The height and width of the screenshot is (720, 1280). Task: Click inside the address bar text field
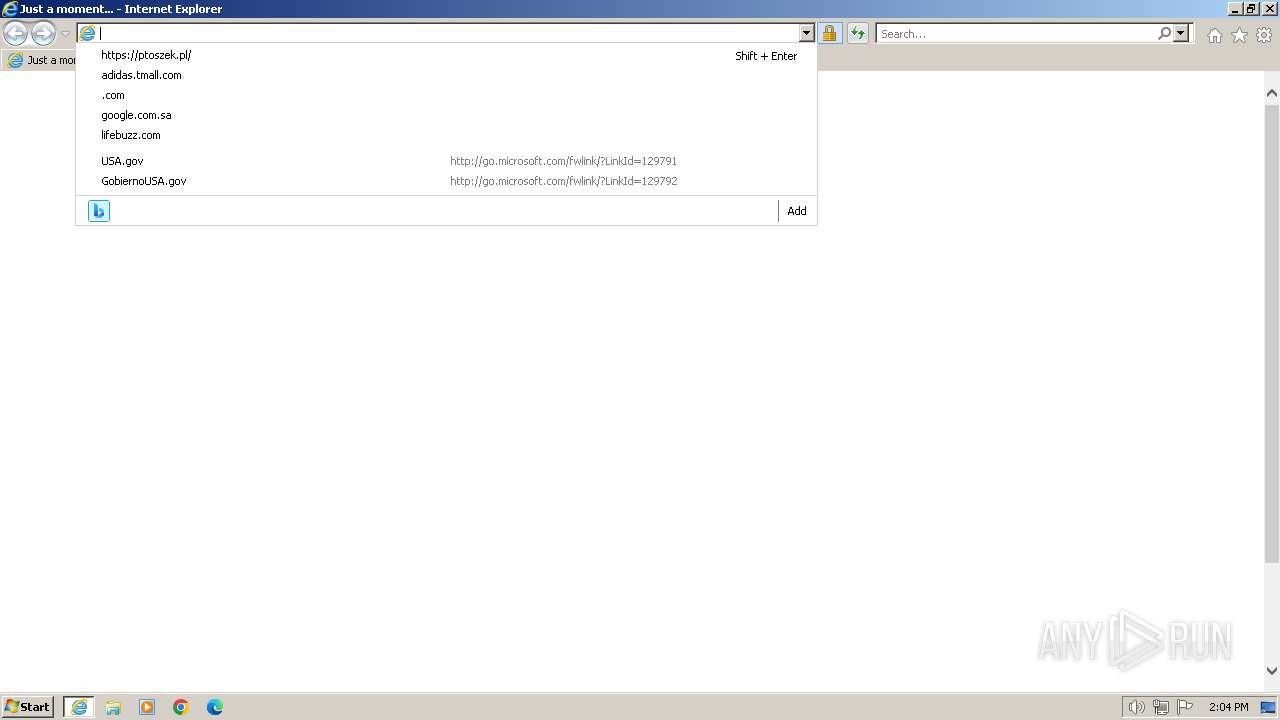point(448,33)
